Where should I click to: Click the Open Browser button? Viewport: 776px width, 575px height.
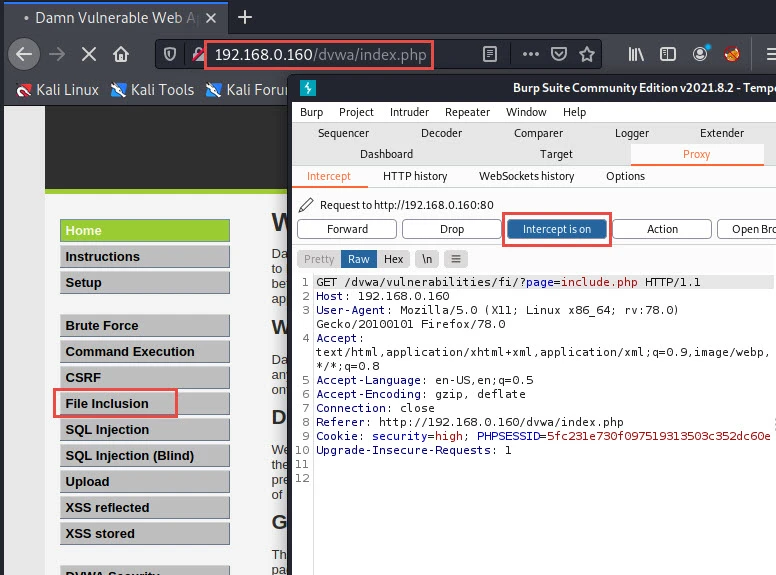pos(747,229)
